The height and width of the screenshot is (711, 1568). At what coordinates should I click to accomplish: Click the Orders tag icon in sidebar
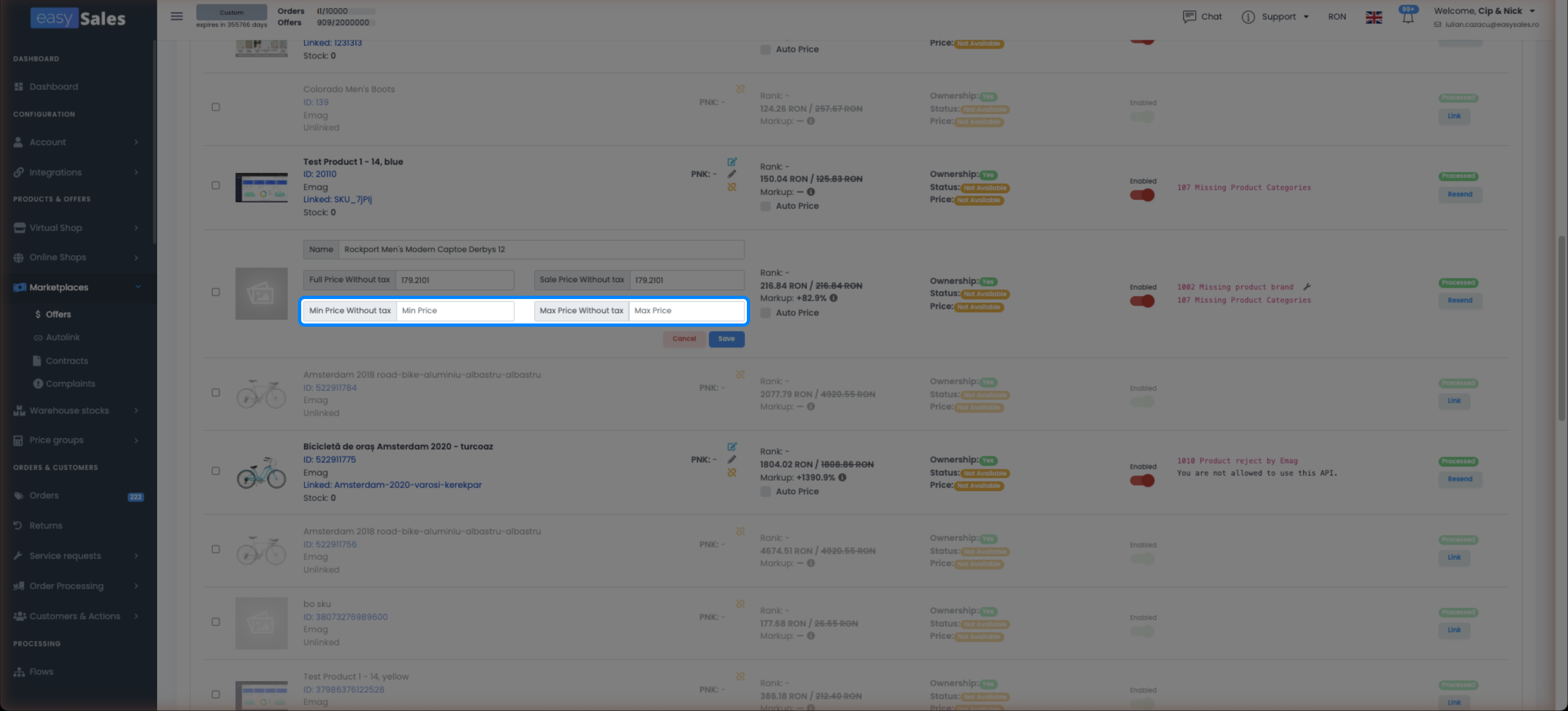click(x=18, y=496)
